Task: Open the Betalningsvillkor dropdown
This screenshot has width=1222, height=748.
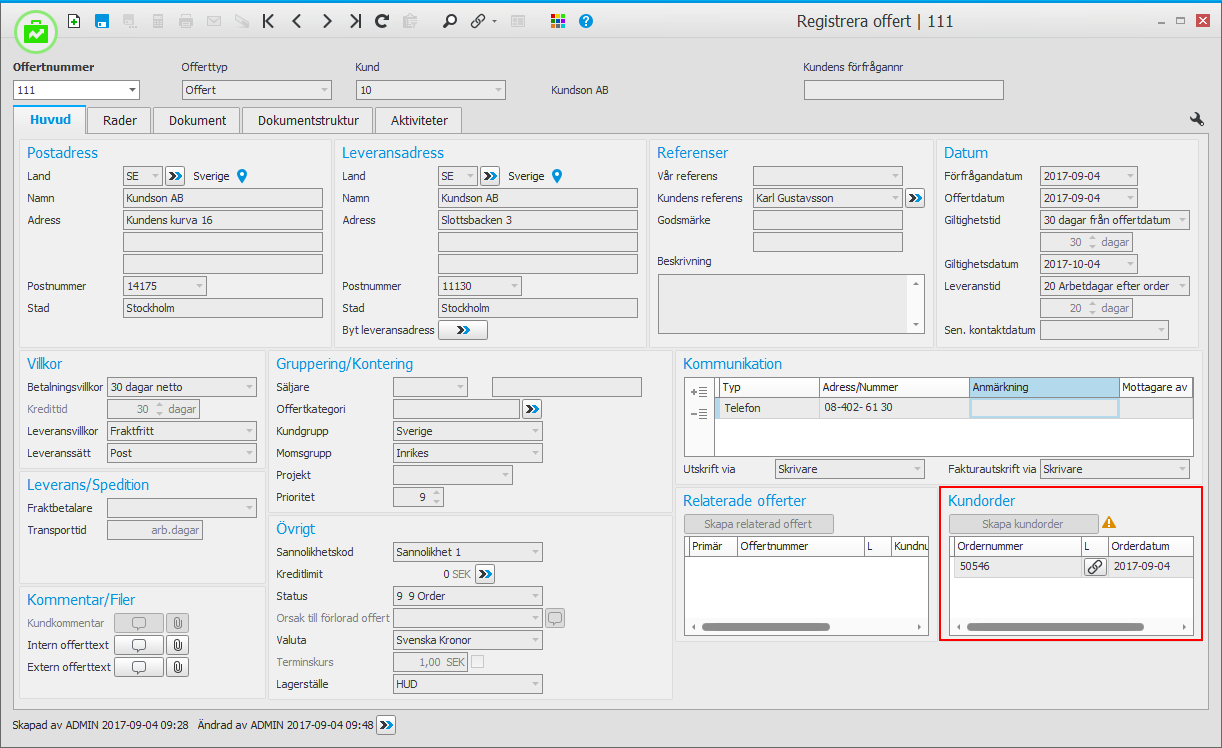Action: tap(249, 387)
